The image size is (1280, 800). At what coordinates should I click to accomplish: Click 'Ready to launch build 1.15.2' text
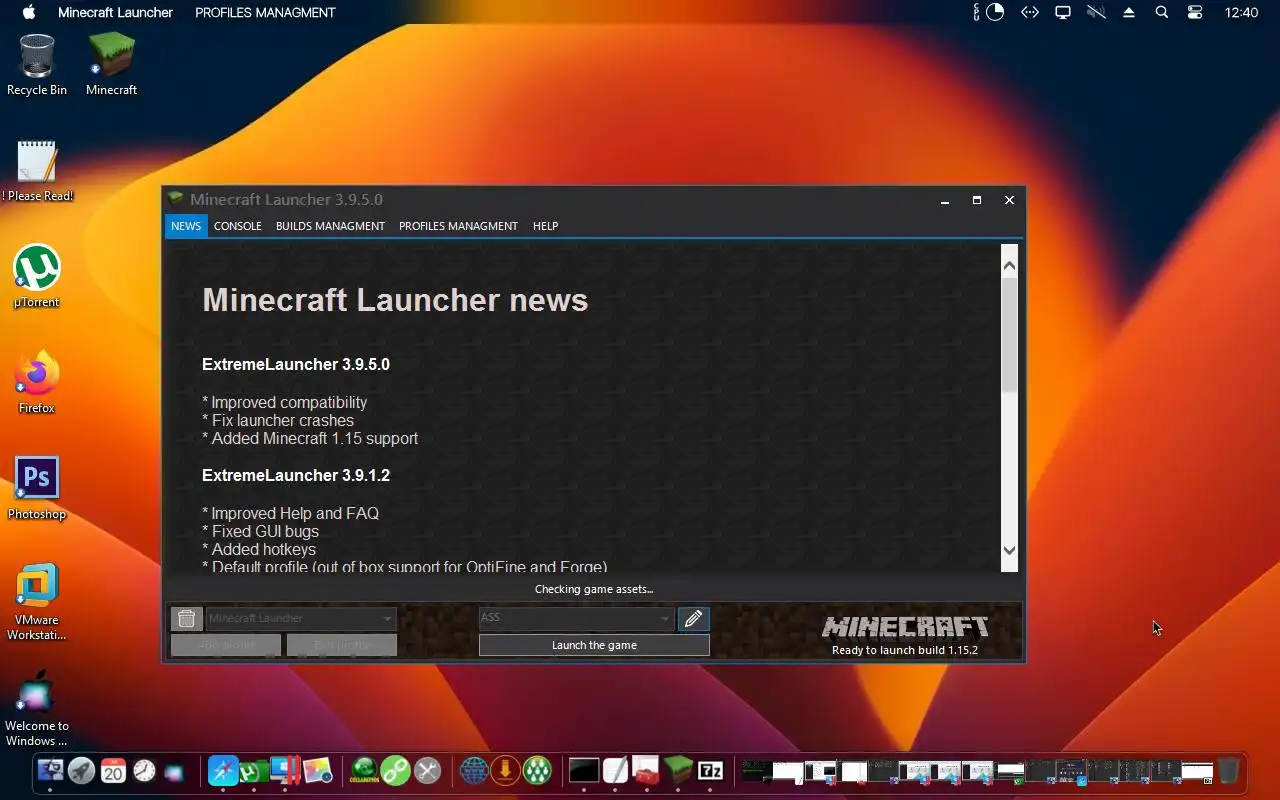(905, 650)
